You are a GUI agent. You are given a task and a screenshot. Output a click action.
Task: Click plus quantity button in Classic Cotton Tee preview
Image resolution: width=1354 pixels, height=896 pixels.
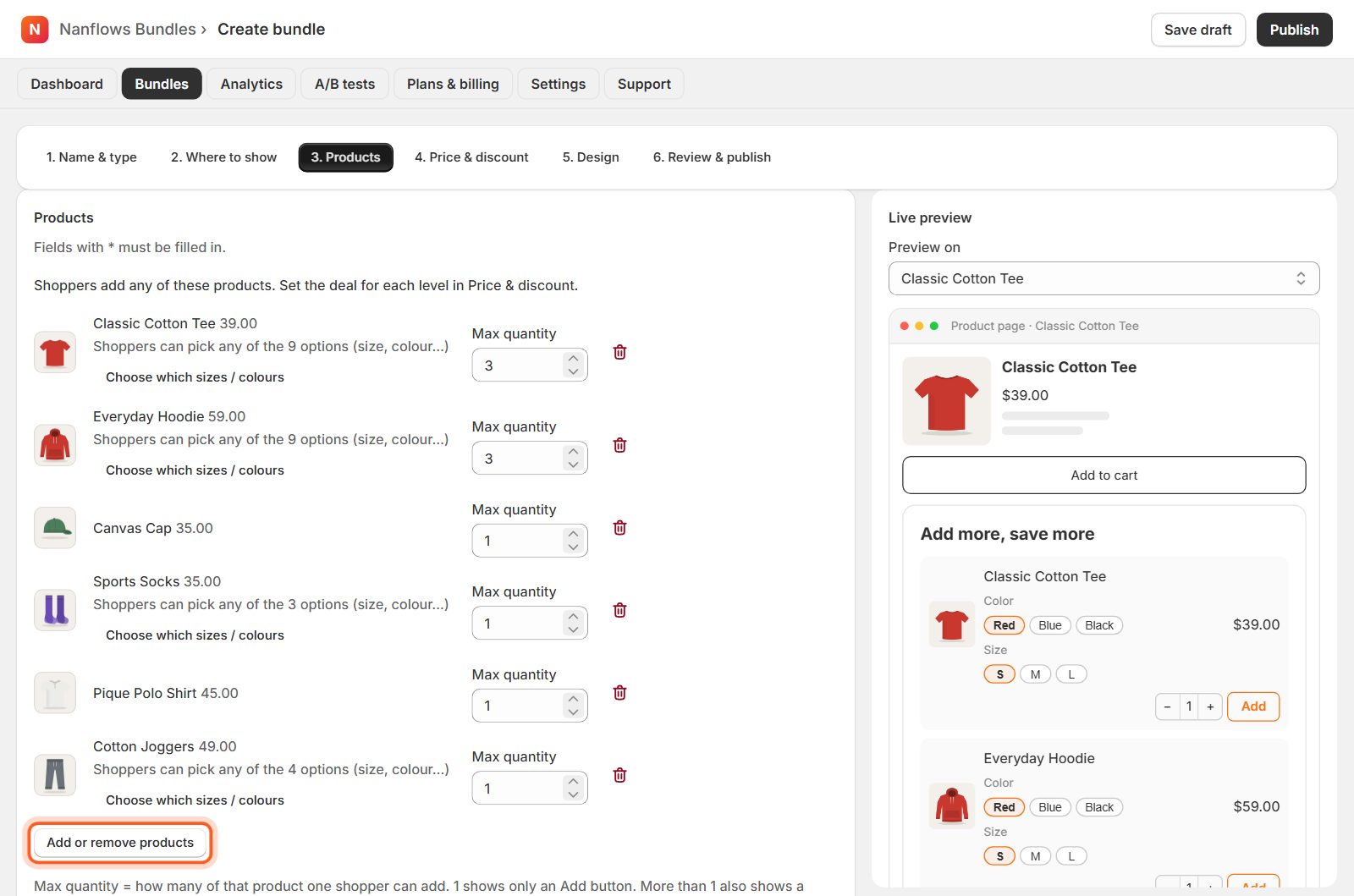[1210, 706]
